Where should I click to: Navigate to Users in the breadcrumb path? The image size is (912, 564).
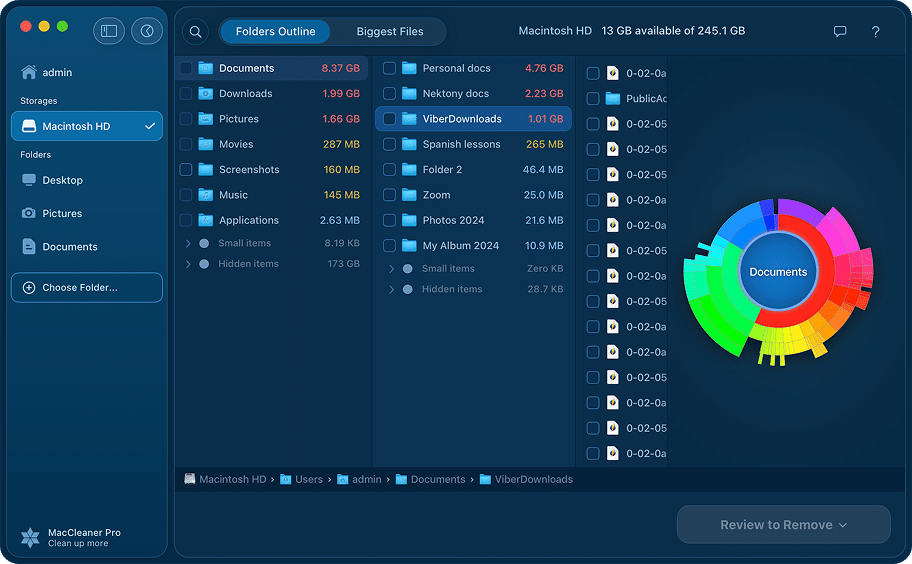pyautogui.click(x=308, y=480)
